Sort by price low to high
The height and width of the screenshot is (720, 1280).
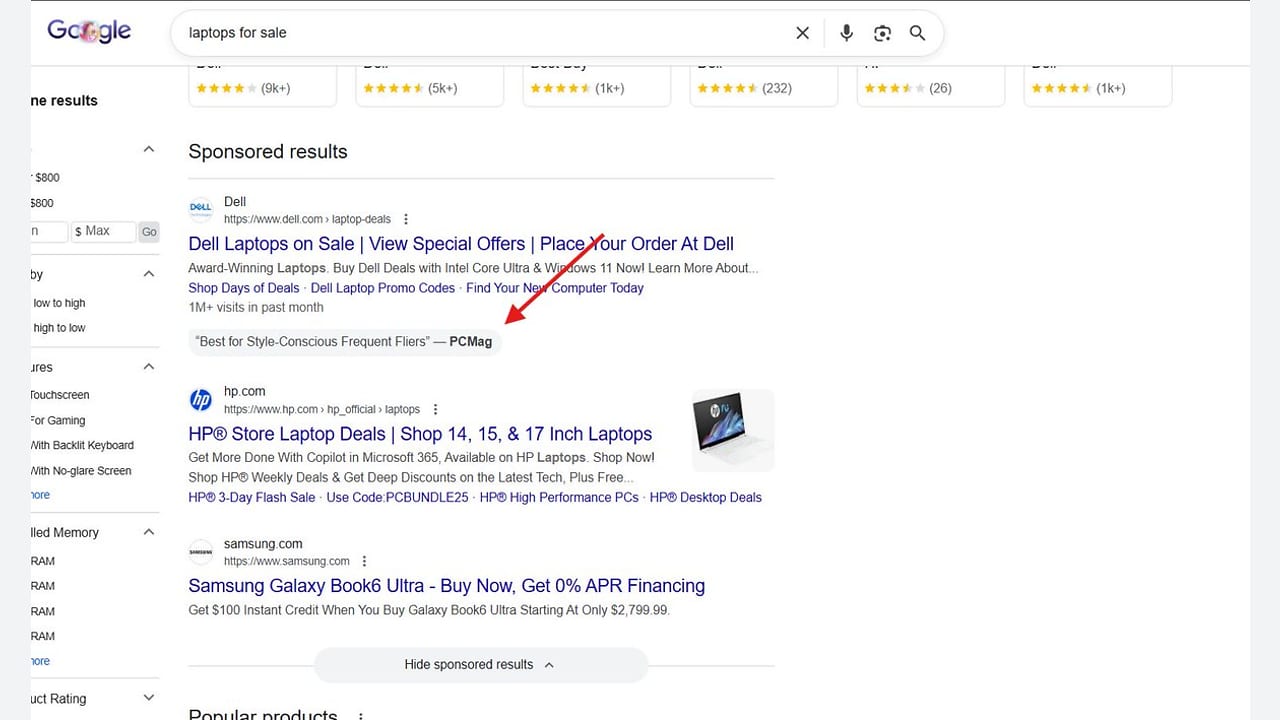point(59,303)
